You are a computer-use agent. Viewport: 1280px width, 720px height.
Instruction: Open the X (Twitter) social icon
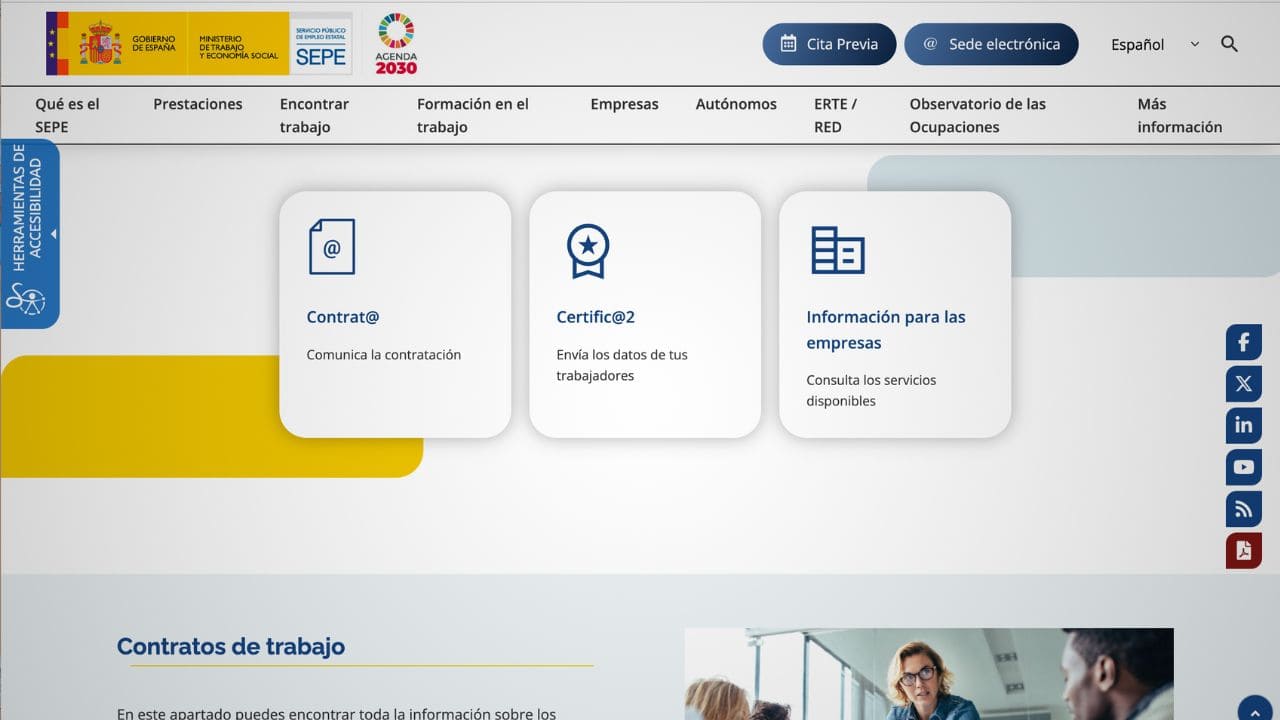pyautogui.click(x=1243, y=384)
